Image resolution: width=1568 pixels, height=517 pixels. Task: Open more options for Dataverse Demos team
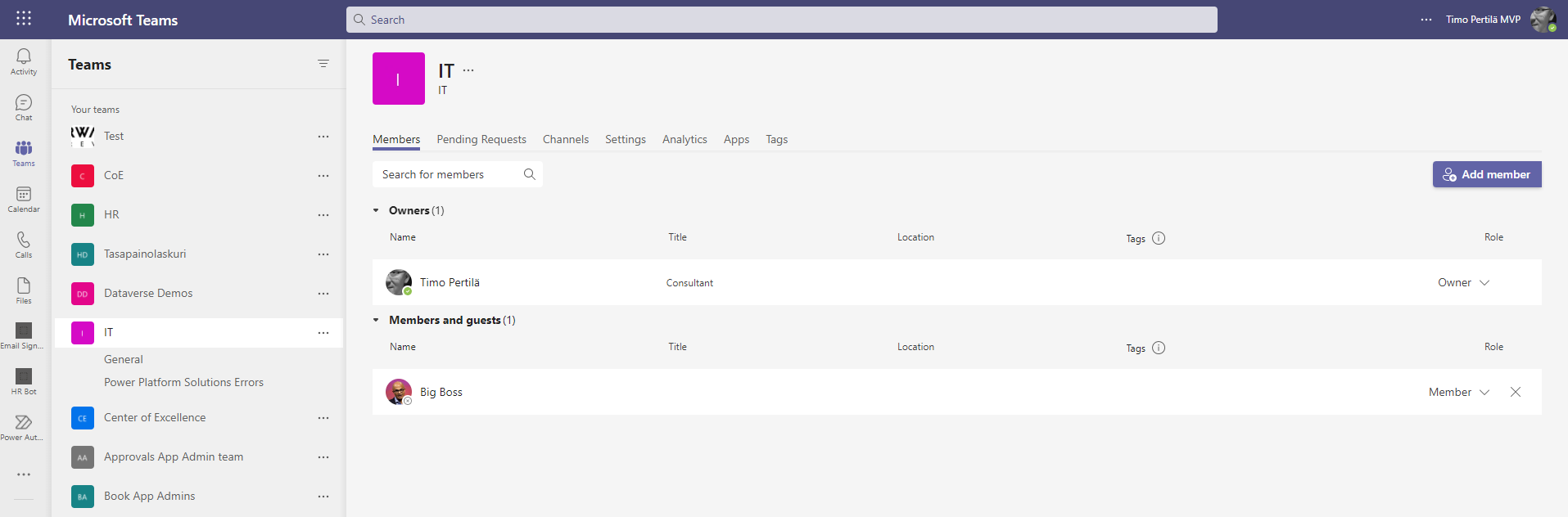[323, 294]
